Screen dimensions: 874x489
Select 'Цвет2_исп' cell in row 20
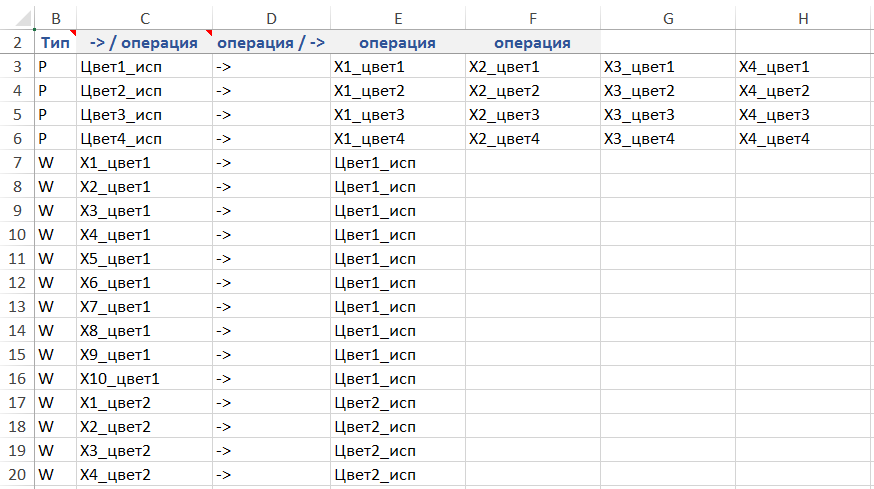[x=398, y=475]
